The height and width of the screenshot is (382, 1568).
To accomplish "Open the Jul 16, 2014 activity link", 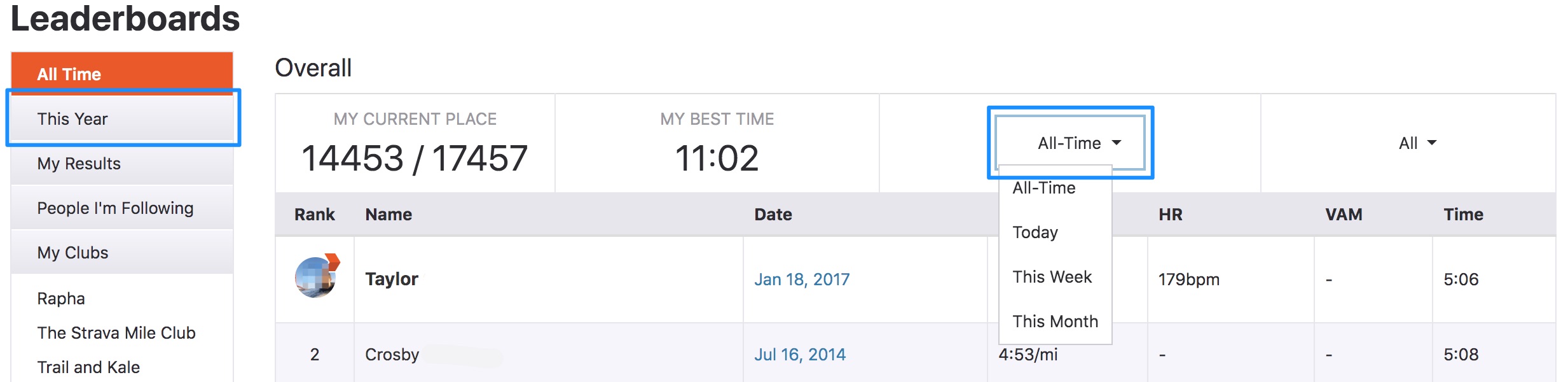I will (x=800, y=355).
